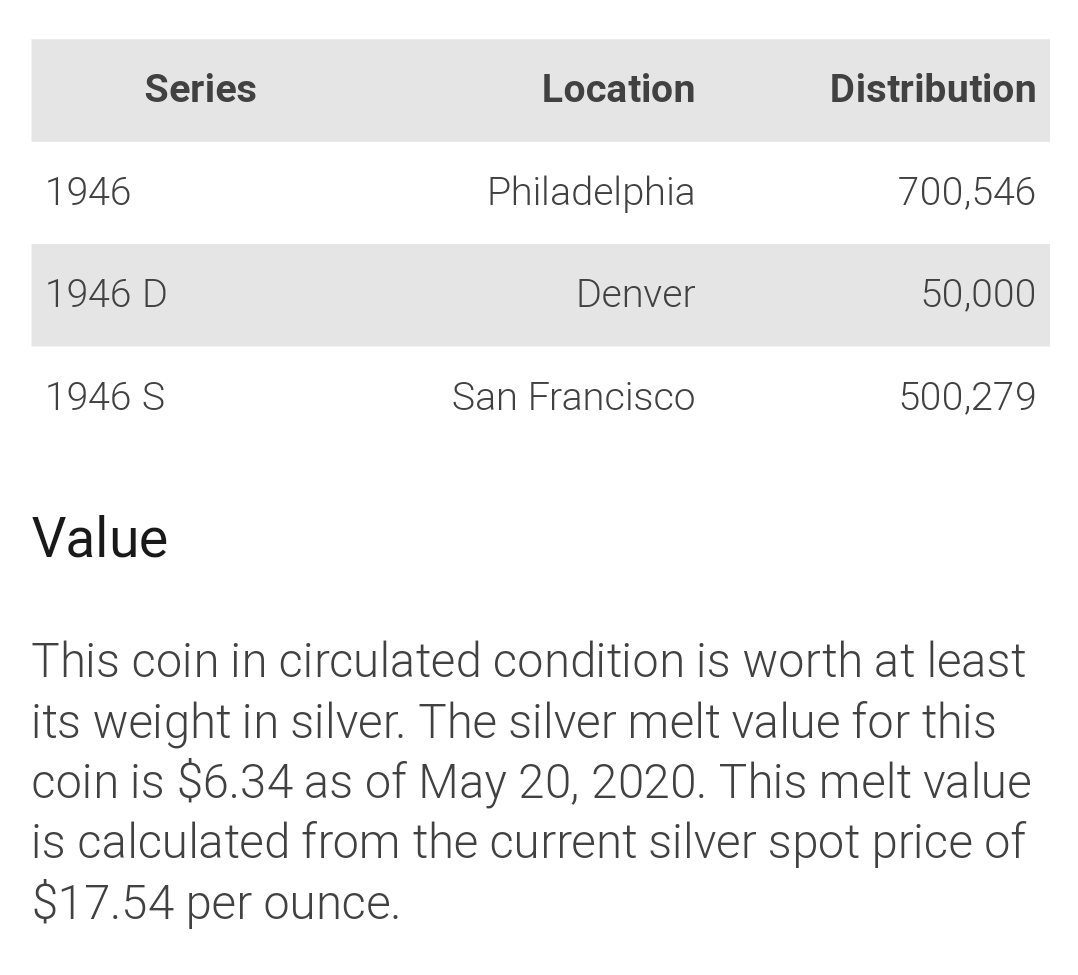Screen dimensions: 1078x975
Task: Select the Philadelphia location cell
Action: click(x=591, y=192)
